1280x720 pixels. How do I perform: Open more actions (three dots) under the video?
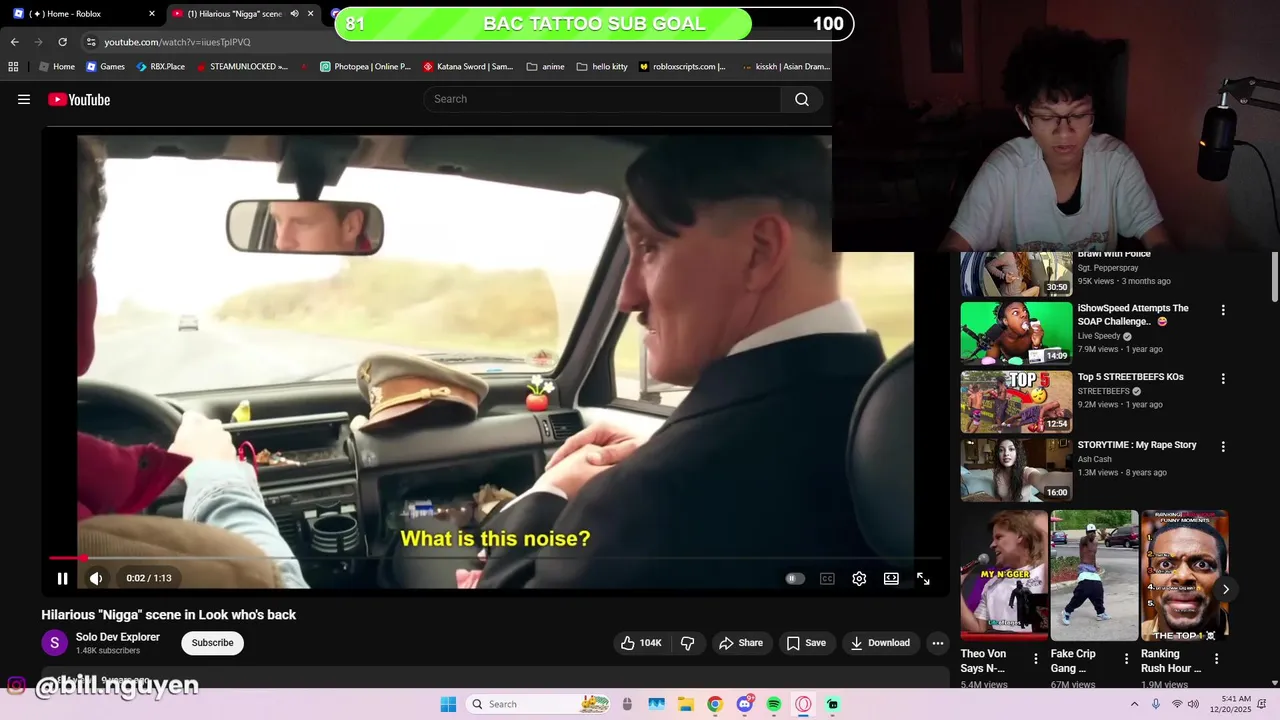(937, 643)
